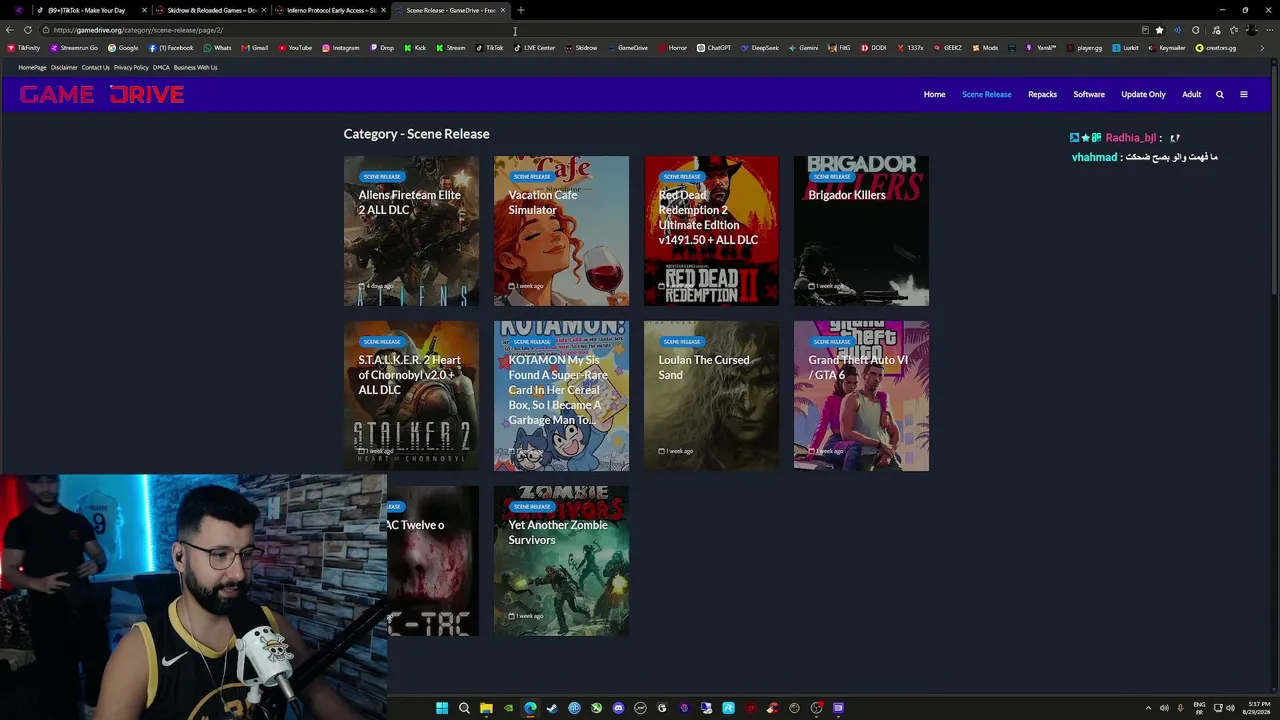The image size is (1280, 720).
Task: Open the 1337x bookmark
Action: tap(910, 48)
